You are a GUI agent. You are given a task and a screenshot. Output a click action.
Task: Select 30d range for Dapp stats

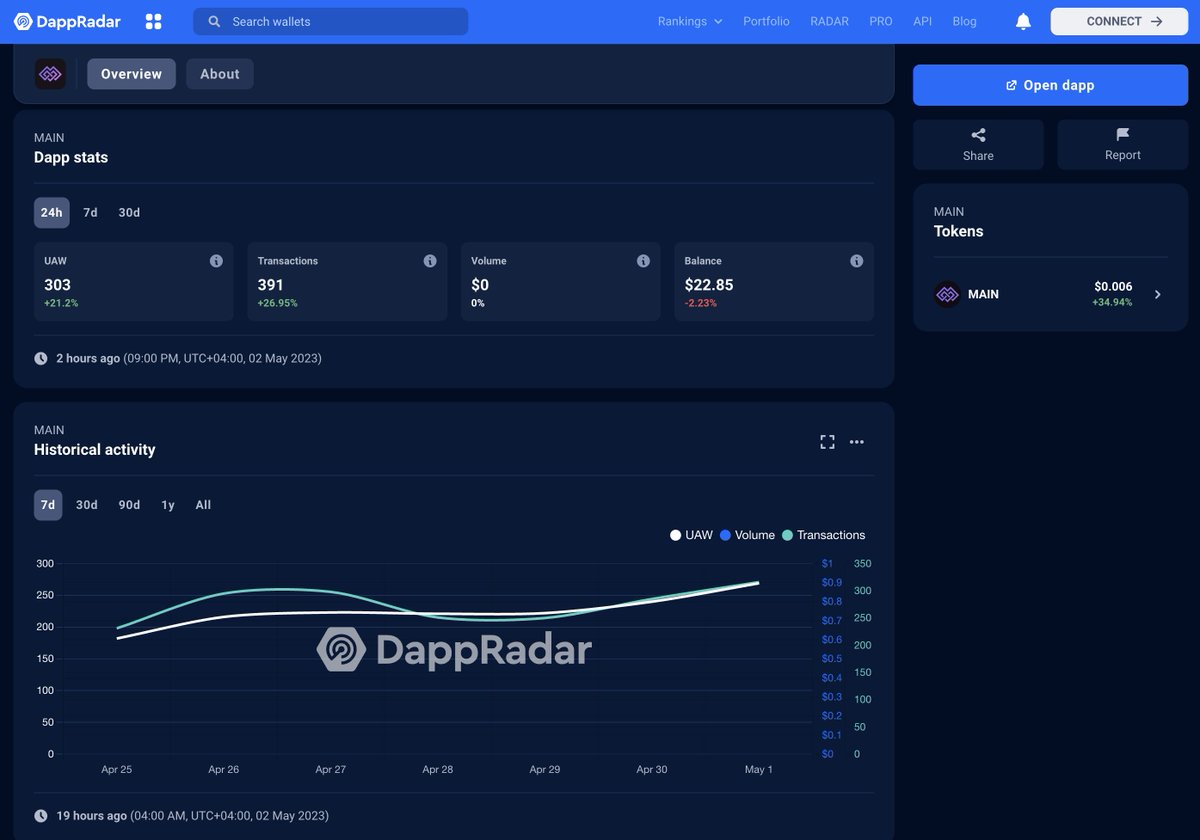[x=129, y=213]
